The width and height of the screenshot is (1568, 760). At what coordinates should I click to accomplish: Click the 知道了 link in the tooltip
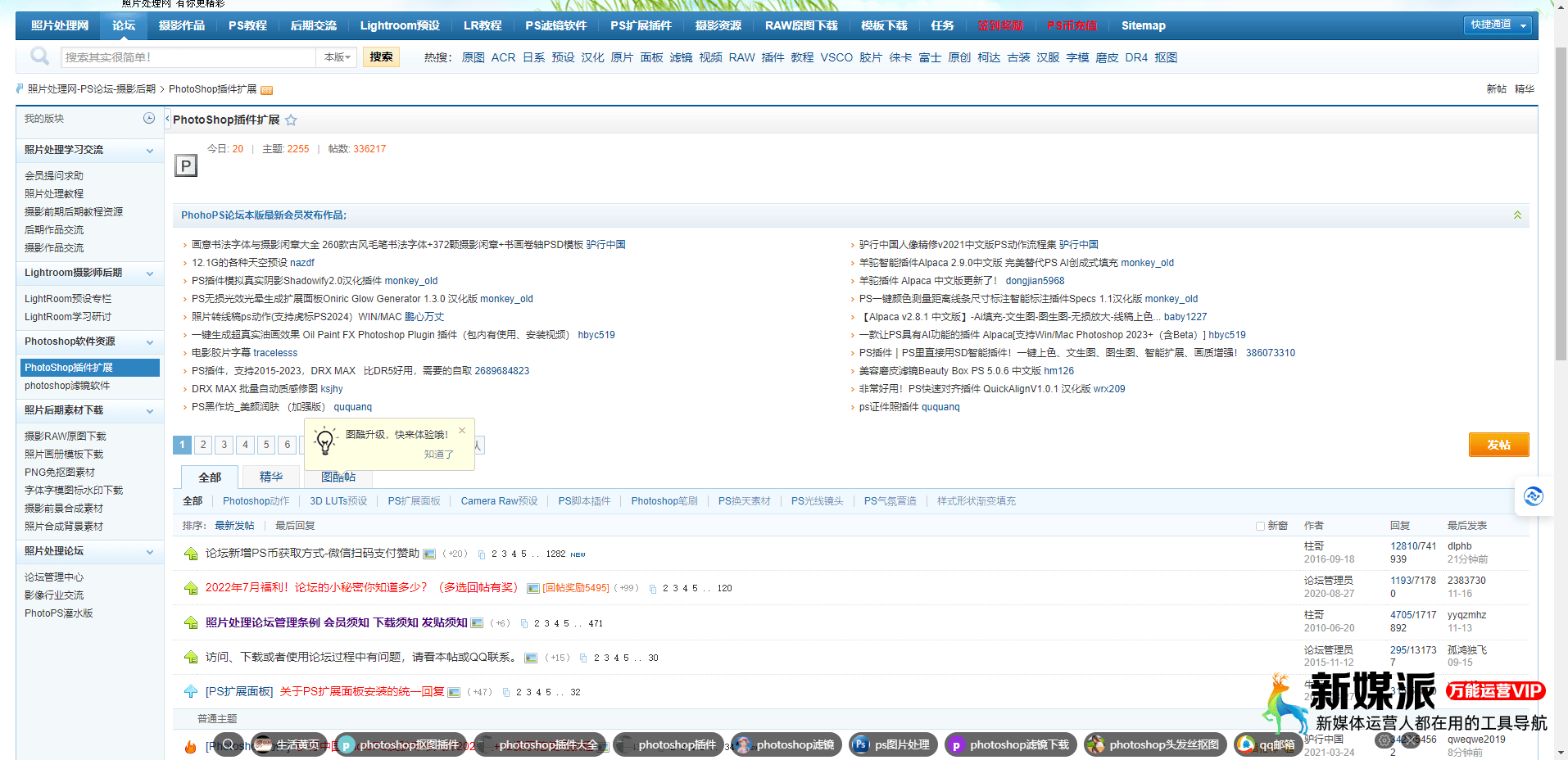coord(438,455)
